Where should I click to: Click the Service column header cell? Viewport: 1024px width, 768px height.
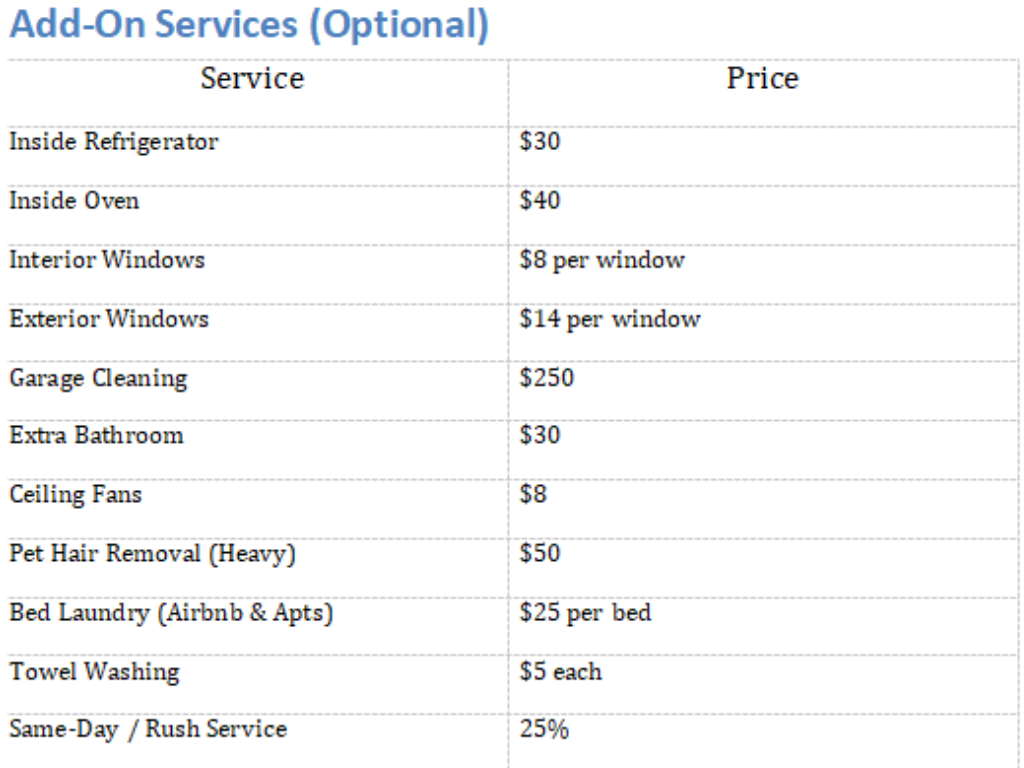pyautogui.click(x=252, y=78)
